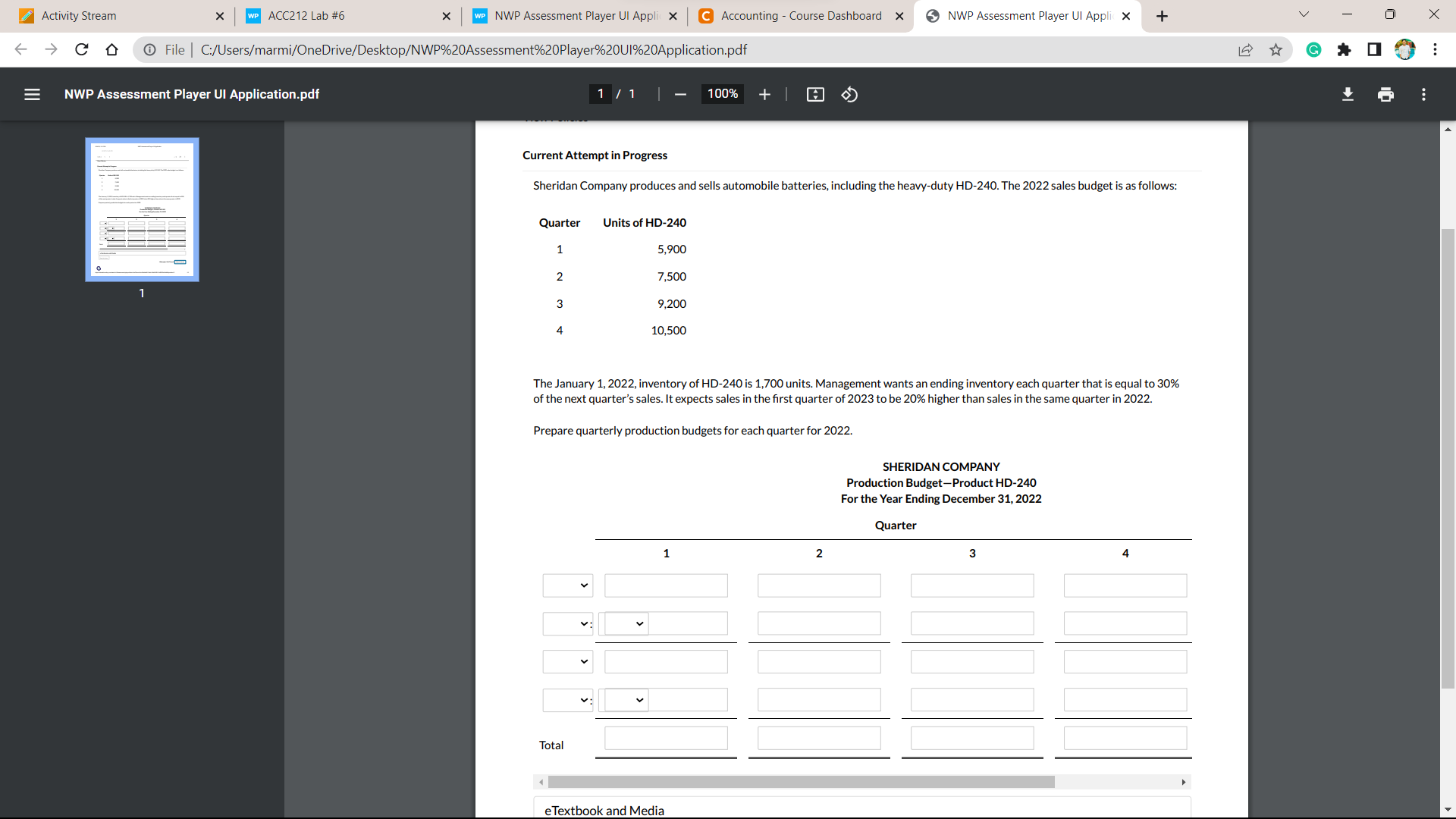Click the eTextbook and Media link
The width and height of the screenshot is (1456, 819).
[604, 810]
